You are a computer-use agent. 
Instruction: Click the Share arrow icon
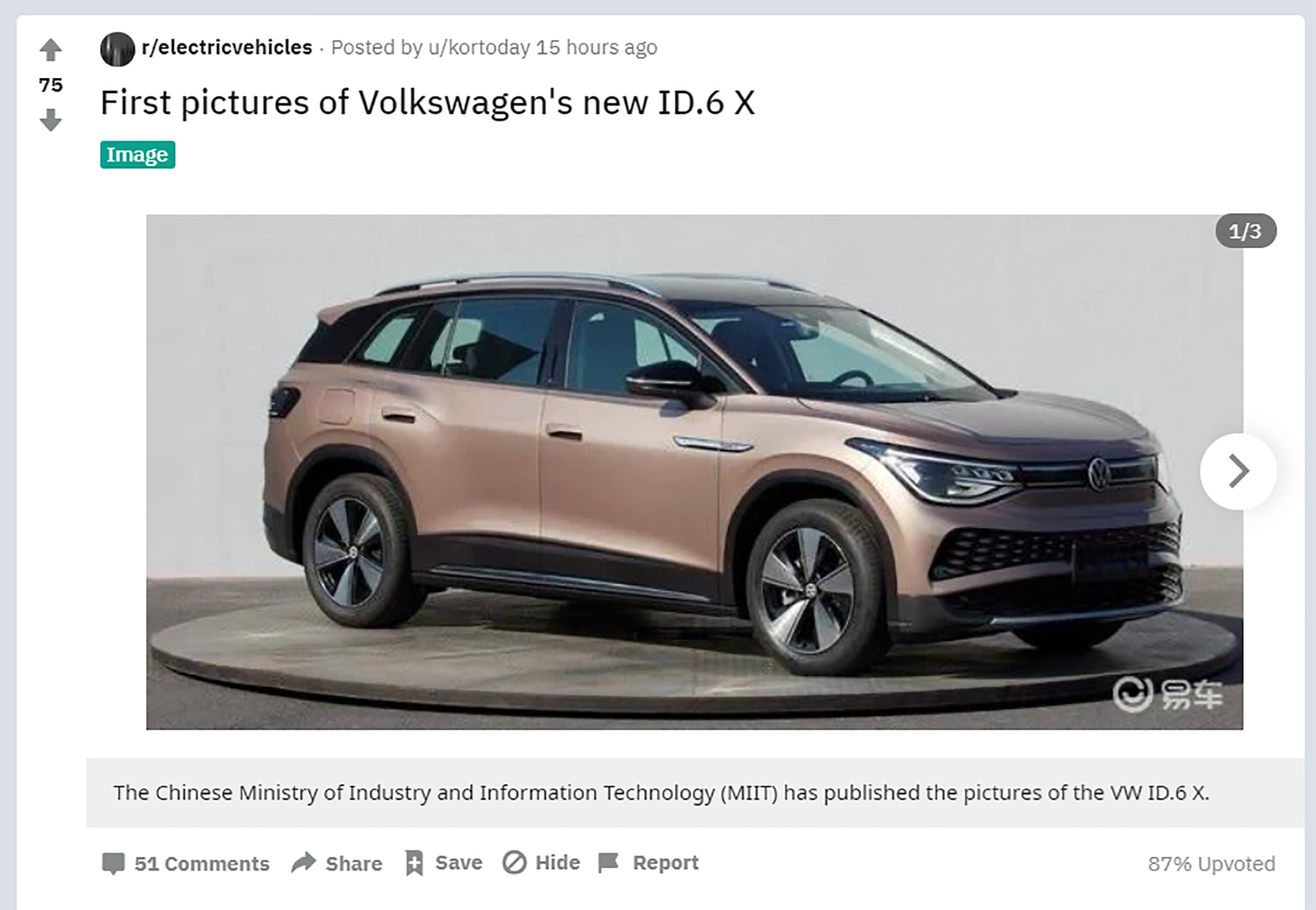tap(304, 862)
